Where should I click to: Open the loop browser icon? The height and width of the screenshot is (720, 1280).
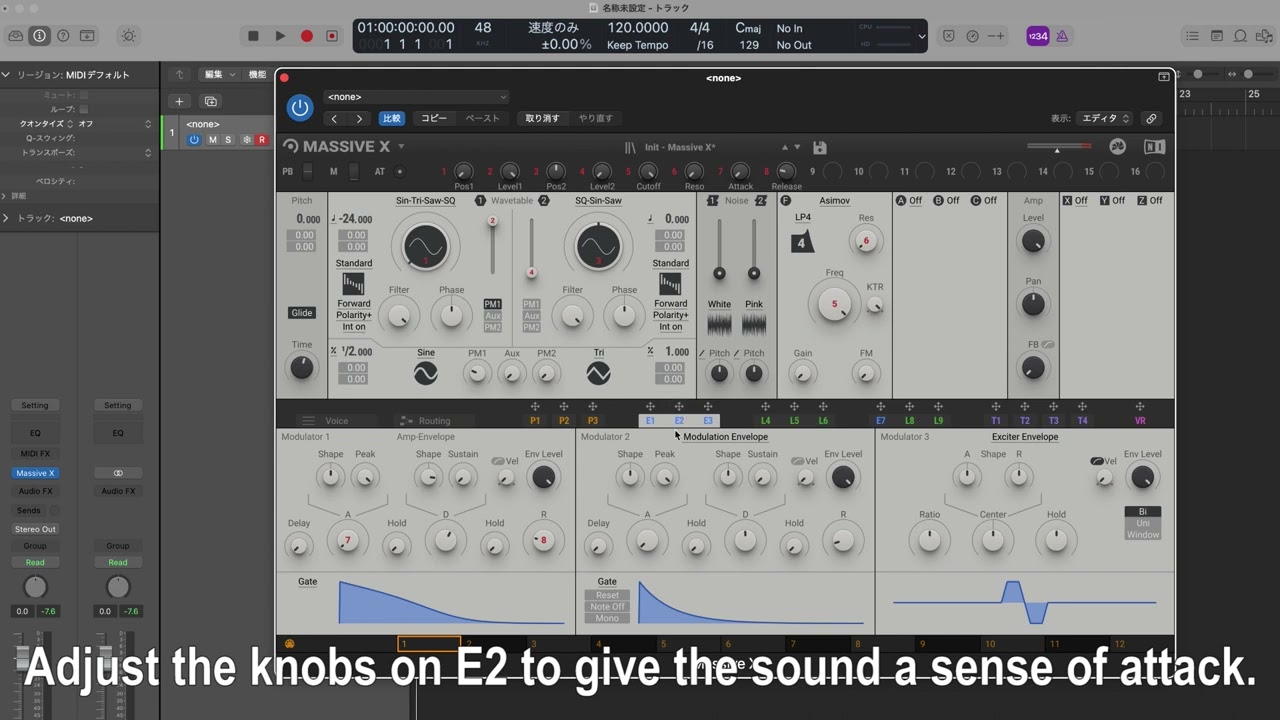click(1240, 36)
